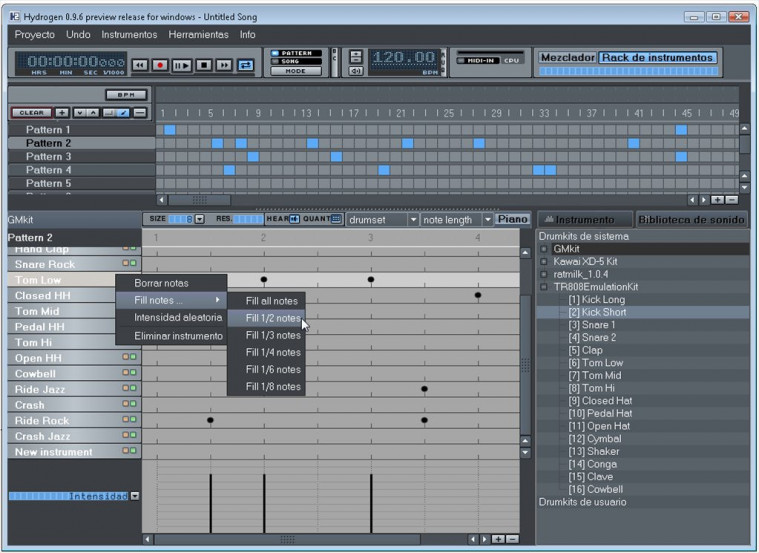Click the MODE button
Viewport: 759px width, 553px height.
pos(296,71)
